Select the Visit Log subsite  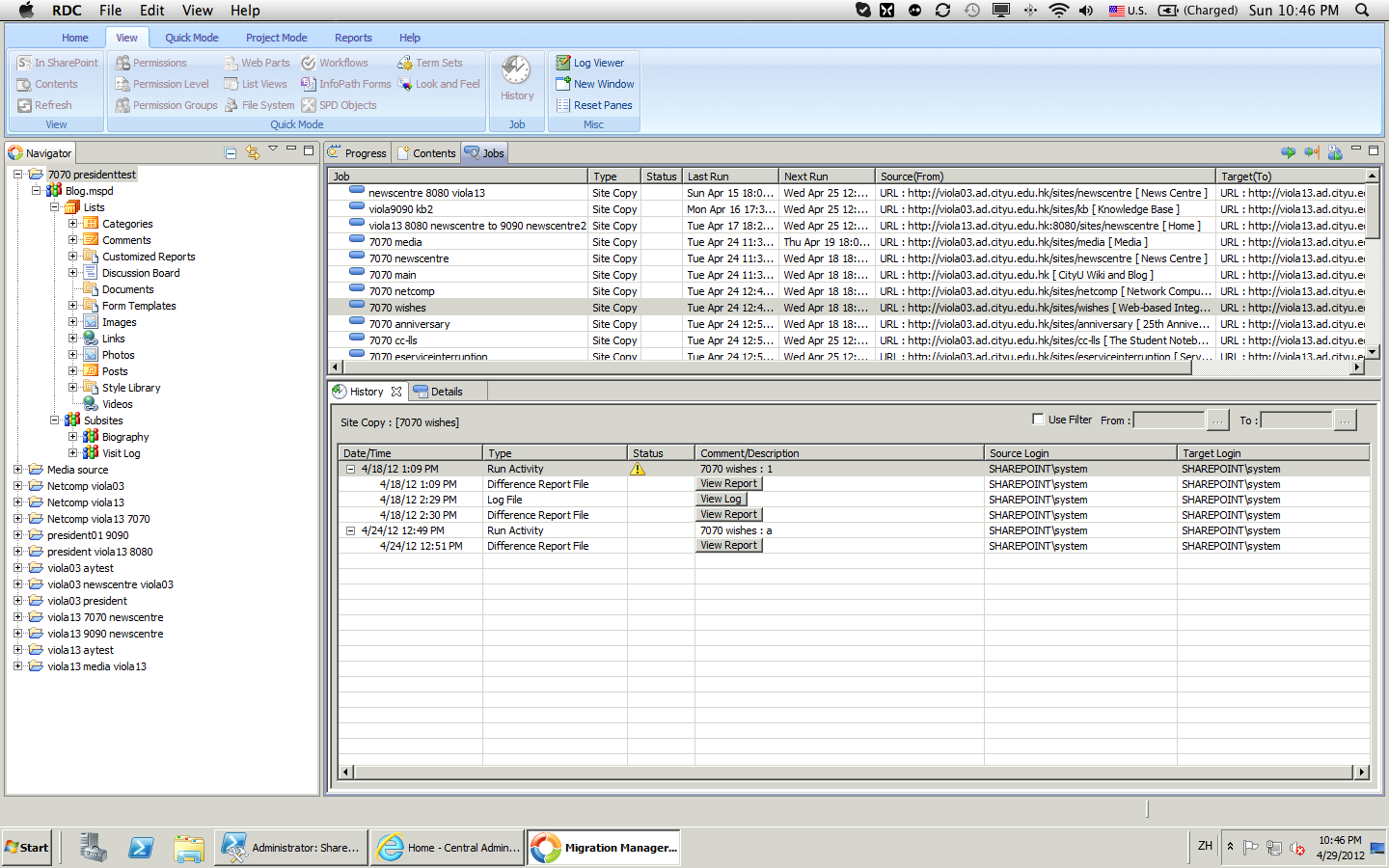[121, 453]
